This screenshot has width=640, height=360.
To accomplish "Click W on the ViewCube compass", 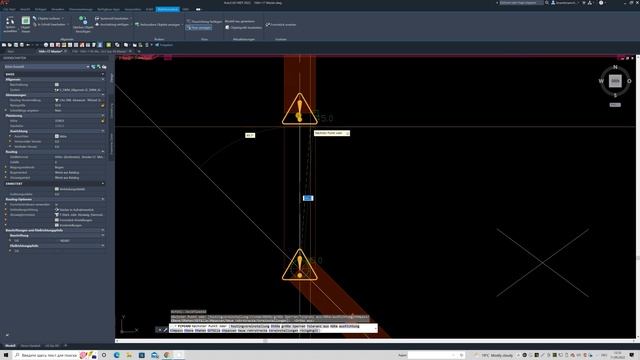I will pos(601,81).
